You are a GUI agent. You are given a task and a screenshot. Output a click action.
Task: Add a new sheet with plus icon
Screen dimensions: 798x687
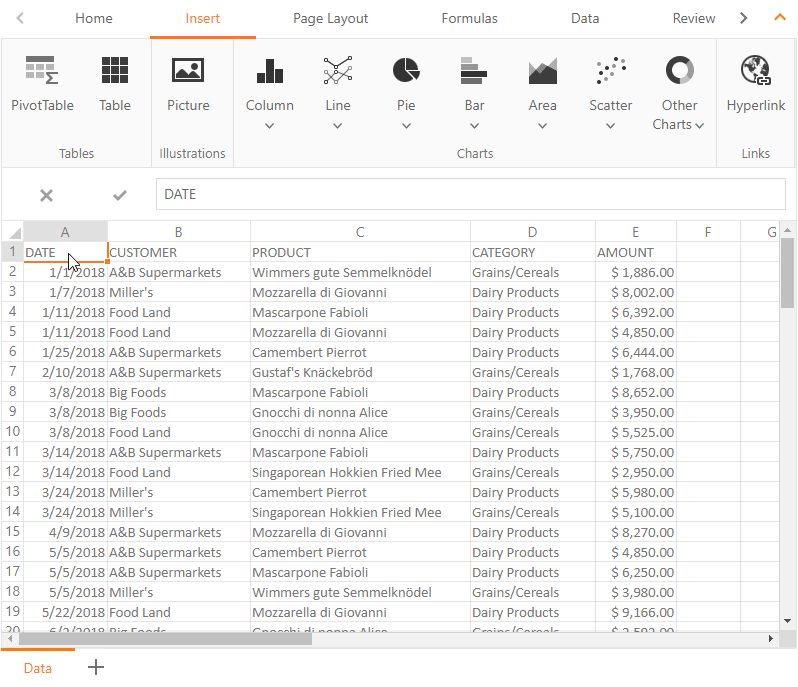click(x=96, y=667)
